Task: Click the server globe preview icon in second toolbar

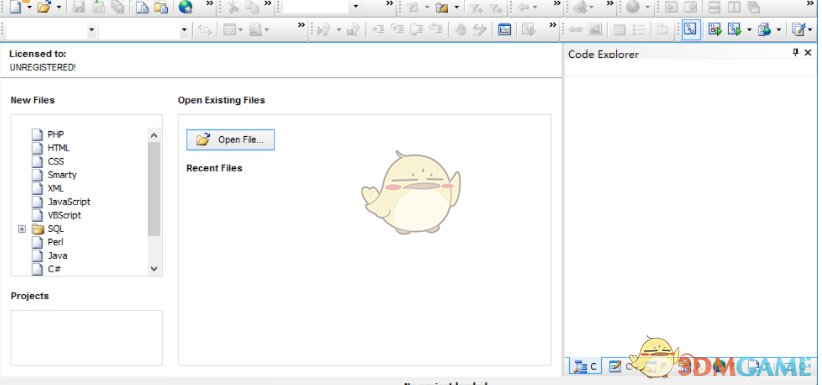Action: [764, 30]
